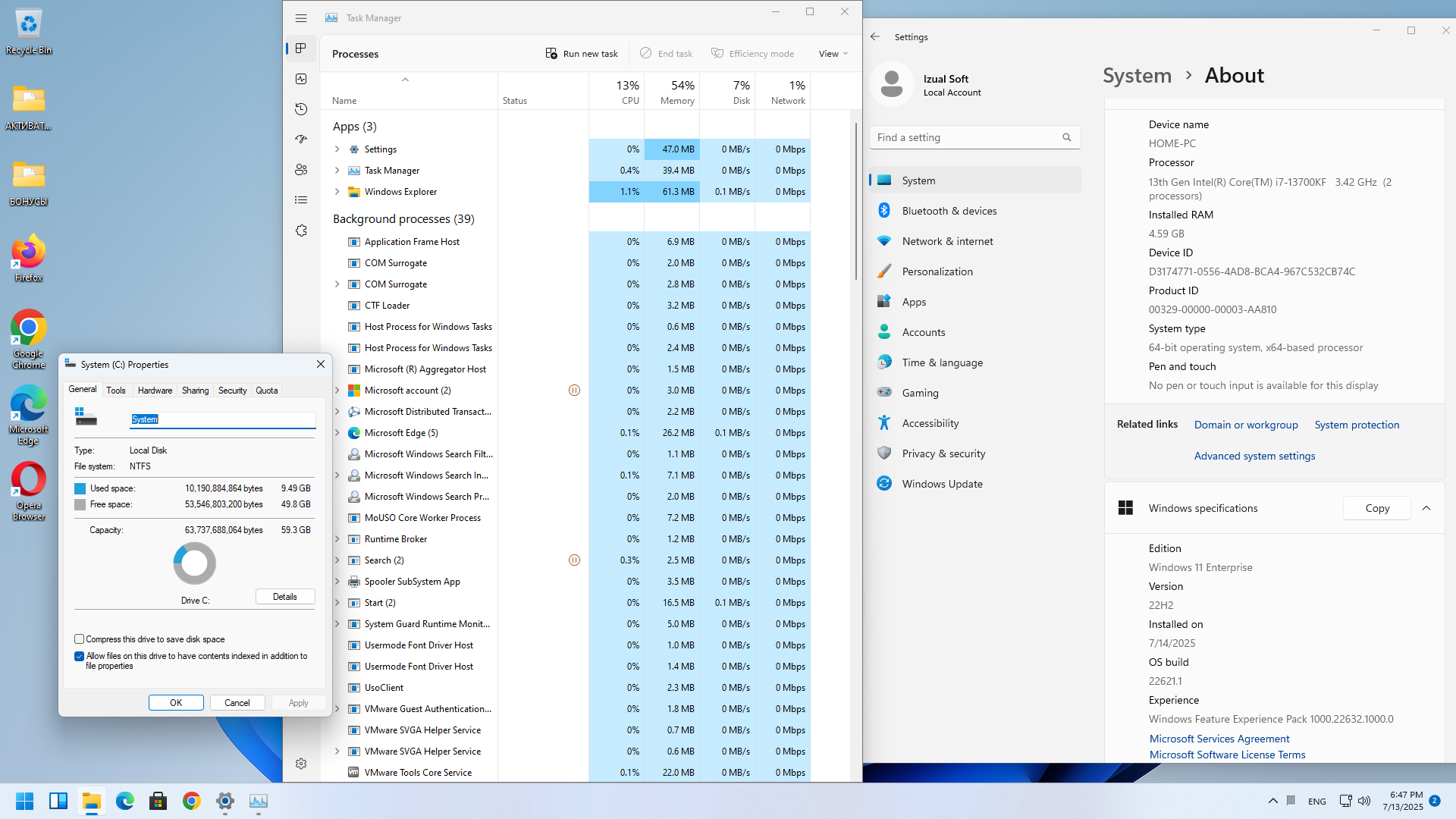Sort processes by CPU column
This screenshot has width=1456, height=819.
coord(617,92)
